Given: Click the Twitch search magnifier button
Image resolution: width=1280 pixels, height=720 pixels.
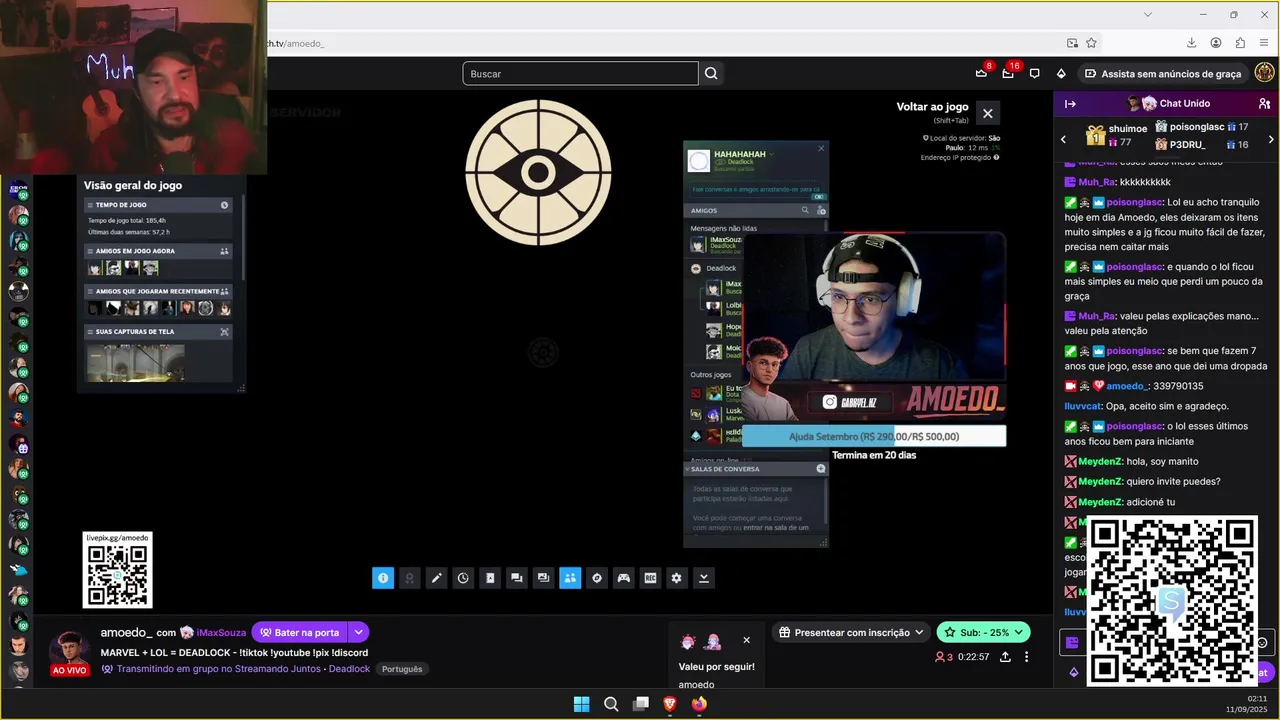Looking at the screenshot, I should 711,73.
